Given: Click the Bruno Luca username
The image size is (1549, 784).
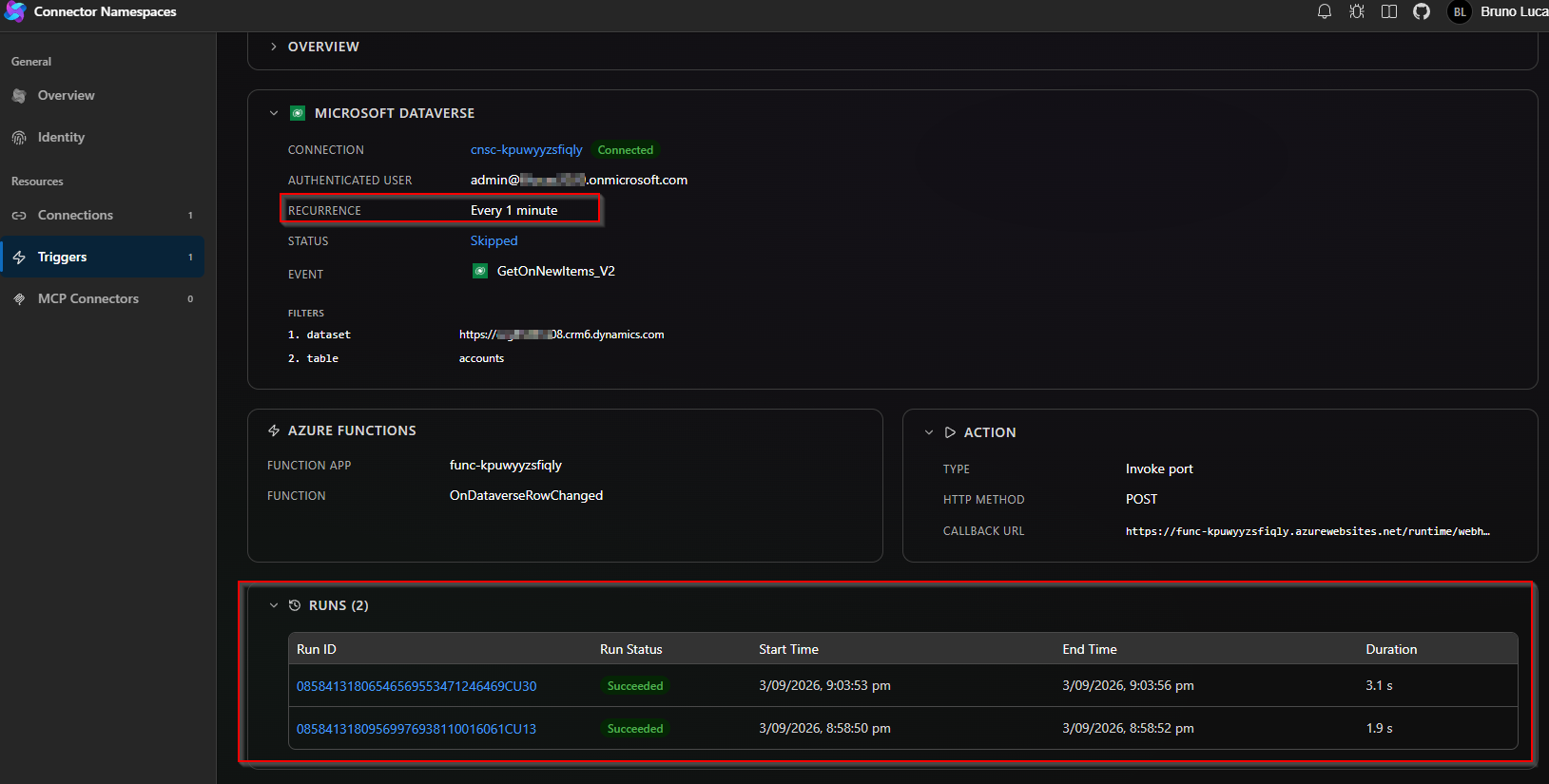Looking at the screenshot, I should coord(1514,11).
